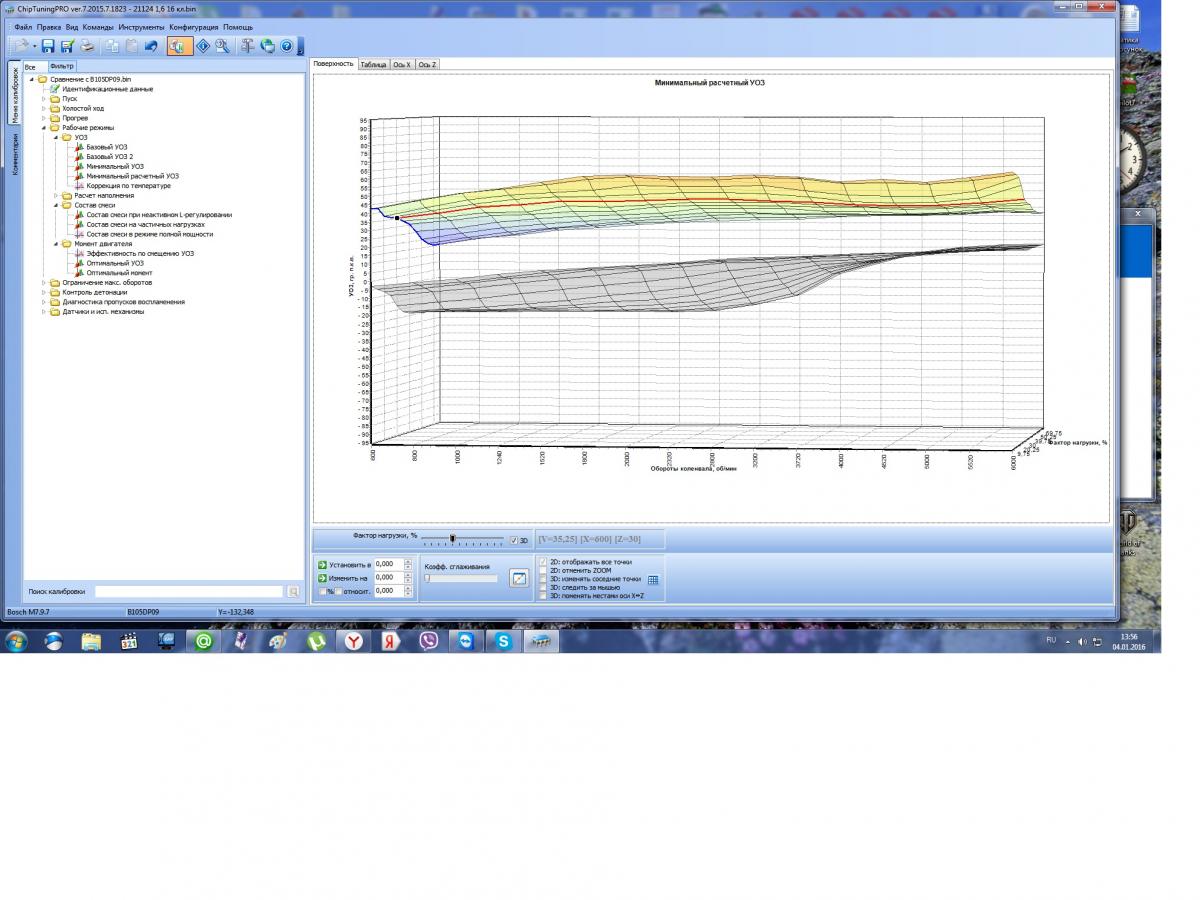The width and height of the screenshot is (1200, 900).
Task: Switch to the 'Таблица' tab
Action: [x=373, y=64]
